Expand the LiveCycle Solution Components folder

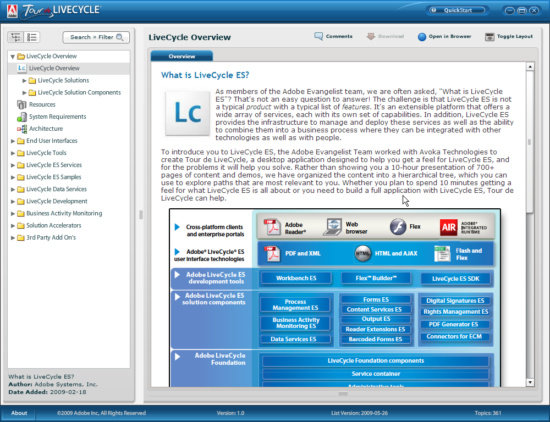(24, 93)
